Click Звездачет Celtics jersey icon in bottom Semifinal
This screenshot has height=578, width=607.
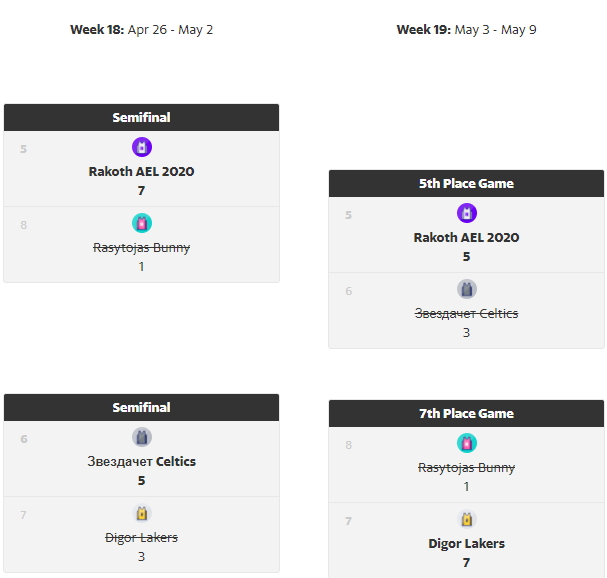click(x=141, y=437)
